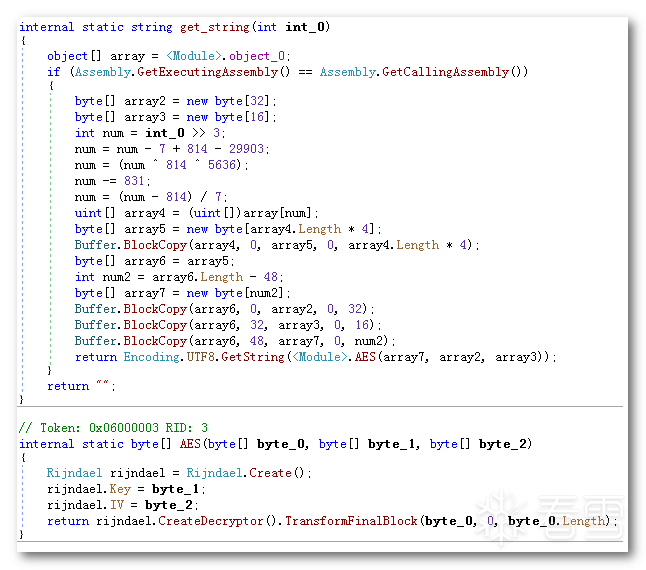Click the number 29903

point(246,149)
